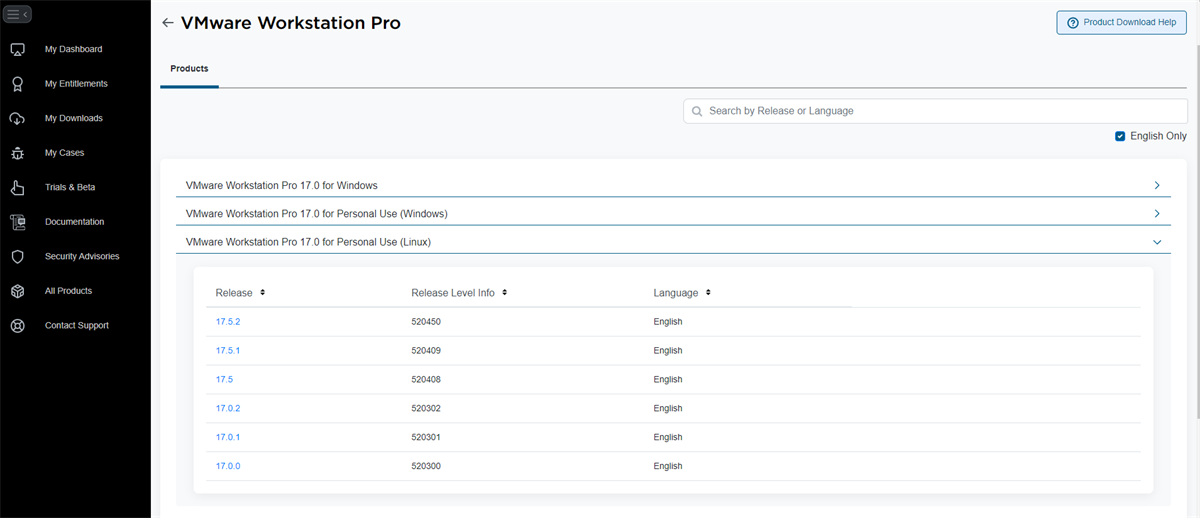This screenshot has width=1200, height=518.
Task: Click release level value 520302
Action: tap(426, 408)
